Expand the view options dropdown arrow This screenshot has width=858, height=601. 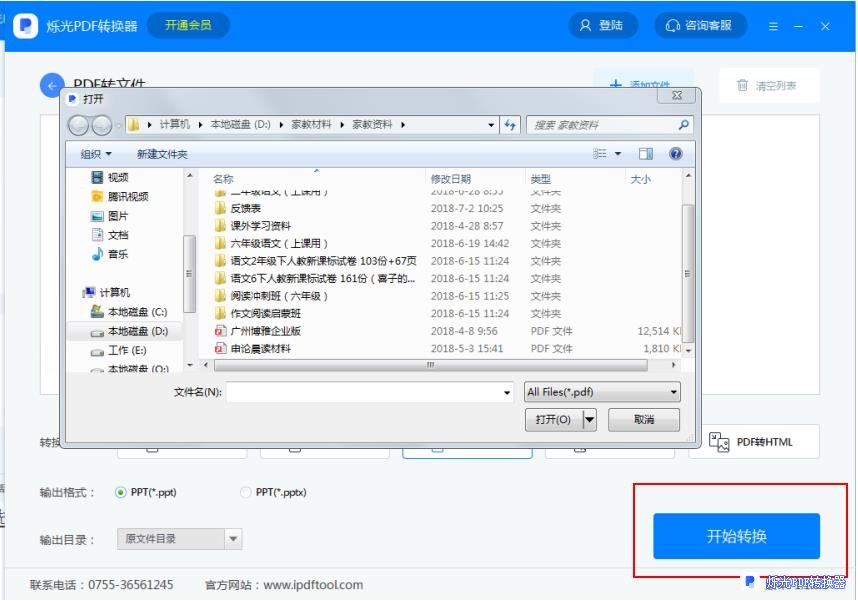(618, 154)
